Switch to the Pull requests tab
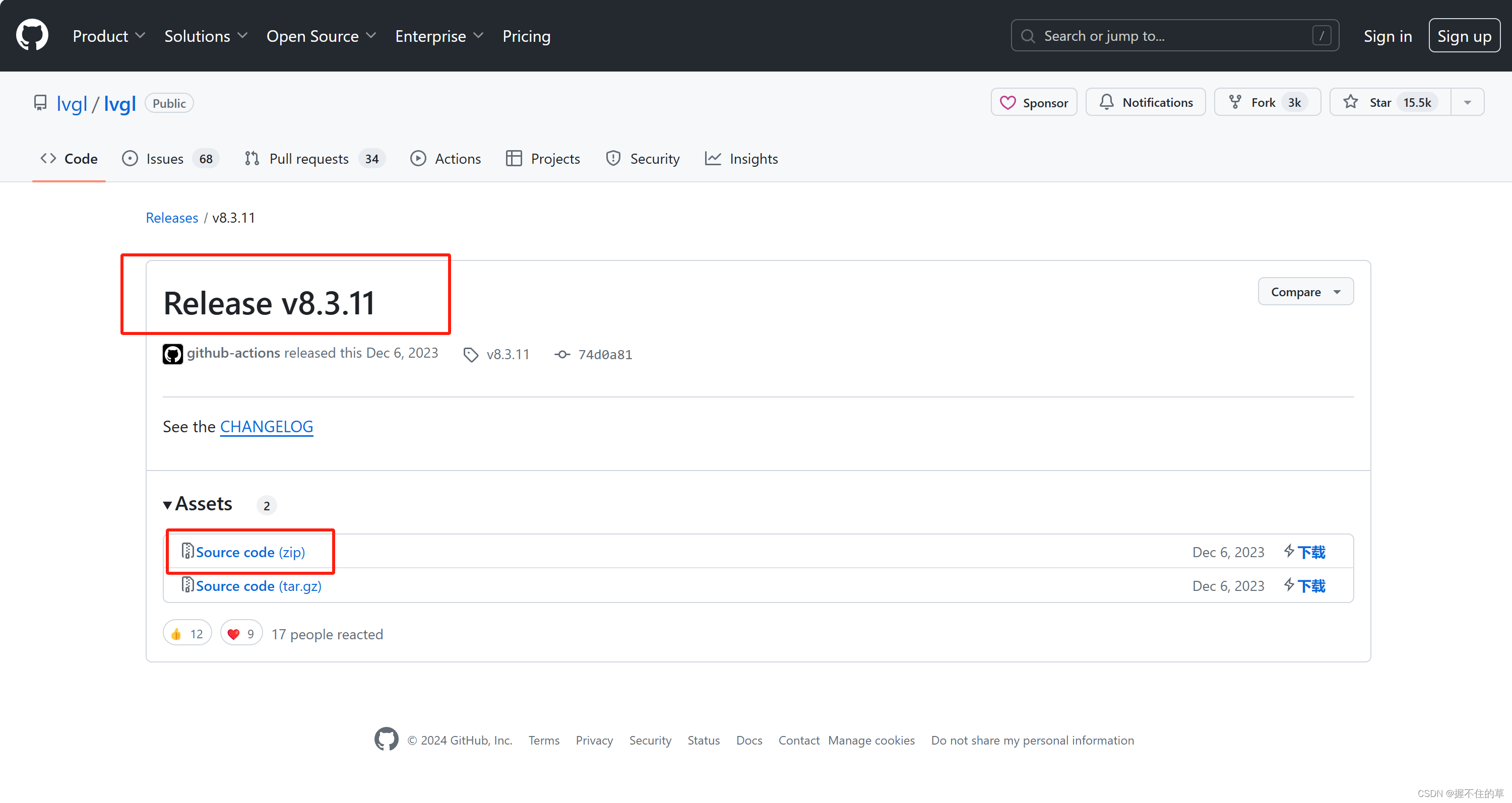This screenshot has width=1512, height=803. [314, 159]
